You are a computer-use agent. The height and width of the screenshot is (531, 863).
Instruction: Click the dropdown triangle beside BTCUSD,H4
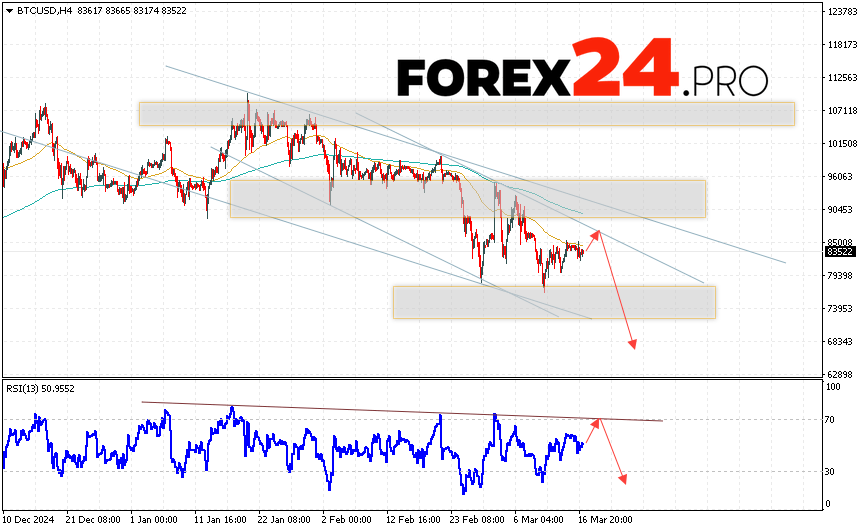[x=10, y=11]
